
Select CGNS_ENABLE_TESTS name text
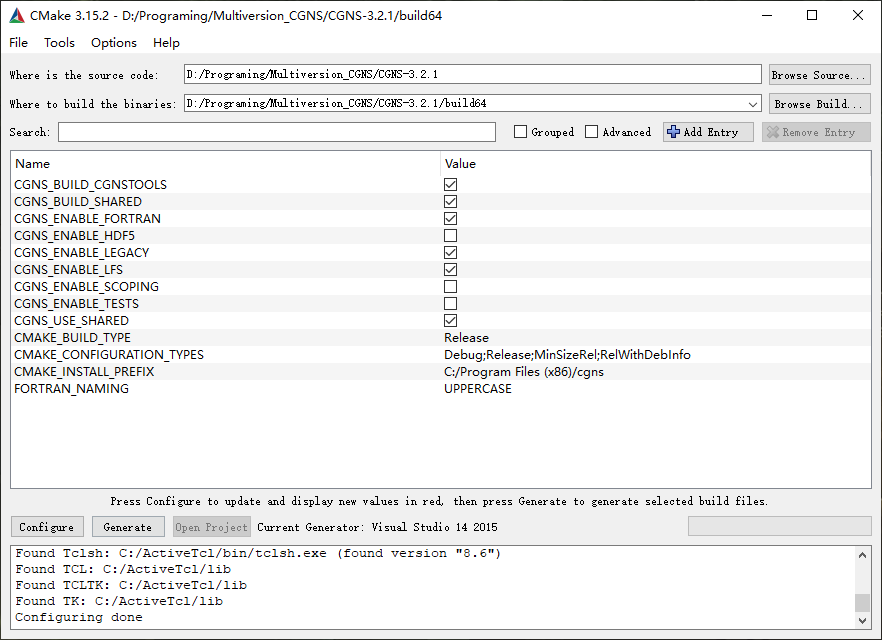[76, 303]
